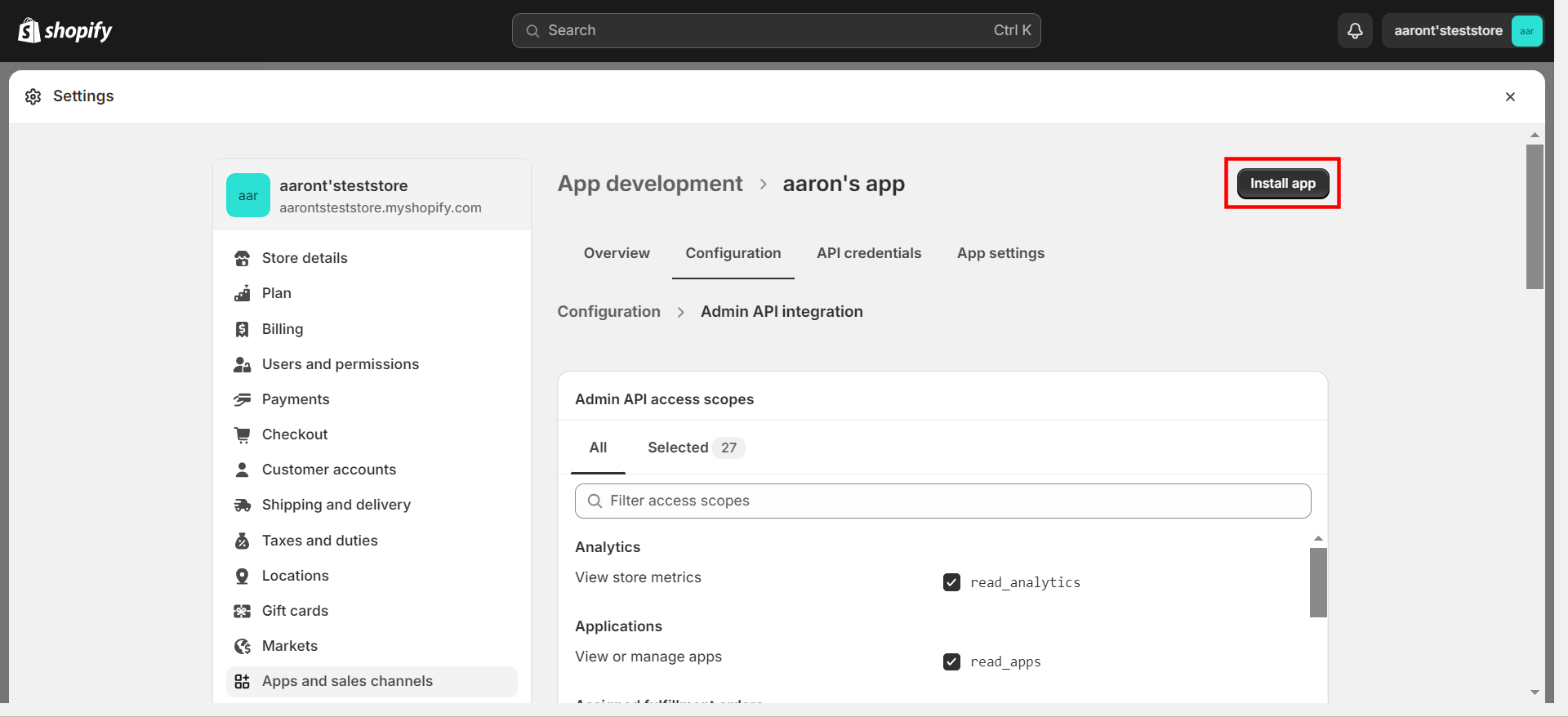1568x717 pixels.
Task: Focus the Filter access scopes field
Action: click(942, 501)
